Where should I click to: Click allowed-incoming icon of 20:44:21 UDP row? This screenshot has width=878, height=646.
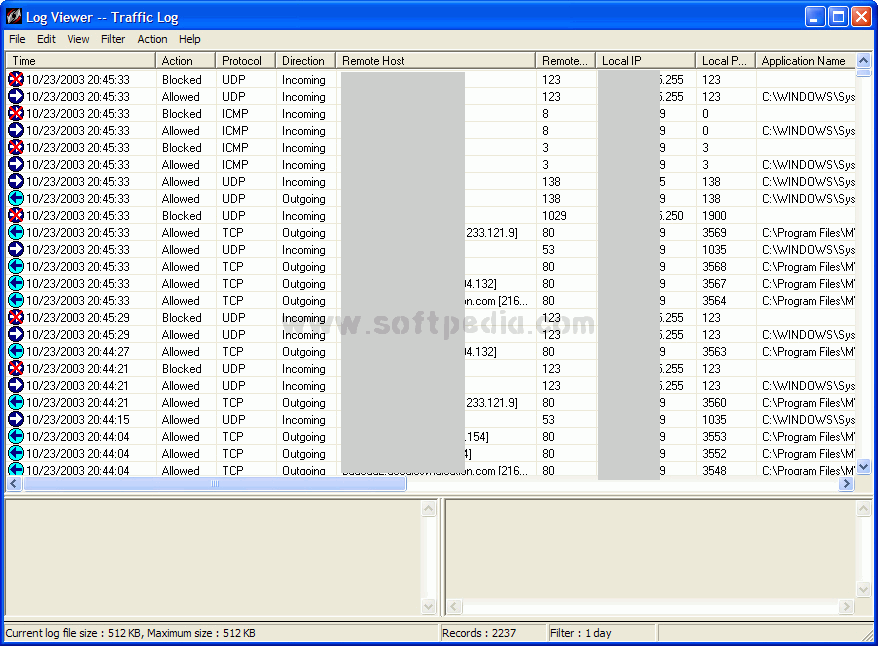16,385
